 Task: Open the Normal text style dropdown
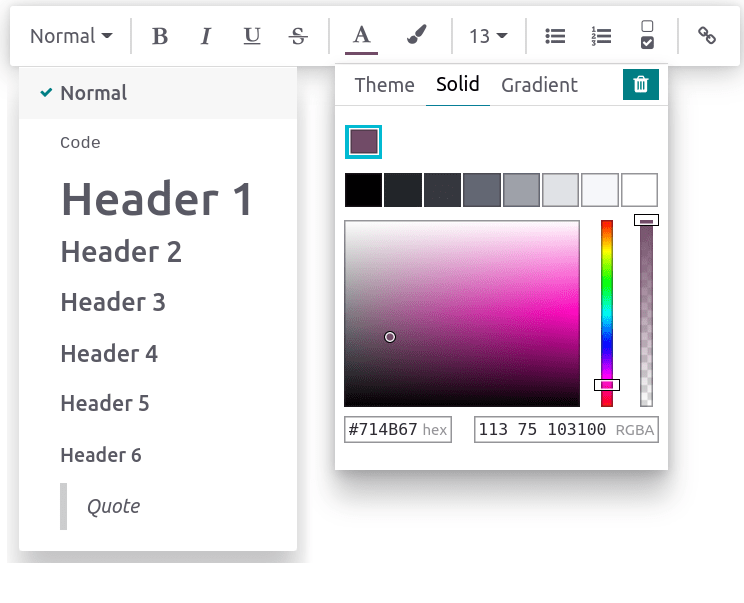71,36
